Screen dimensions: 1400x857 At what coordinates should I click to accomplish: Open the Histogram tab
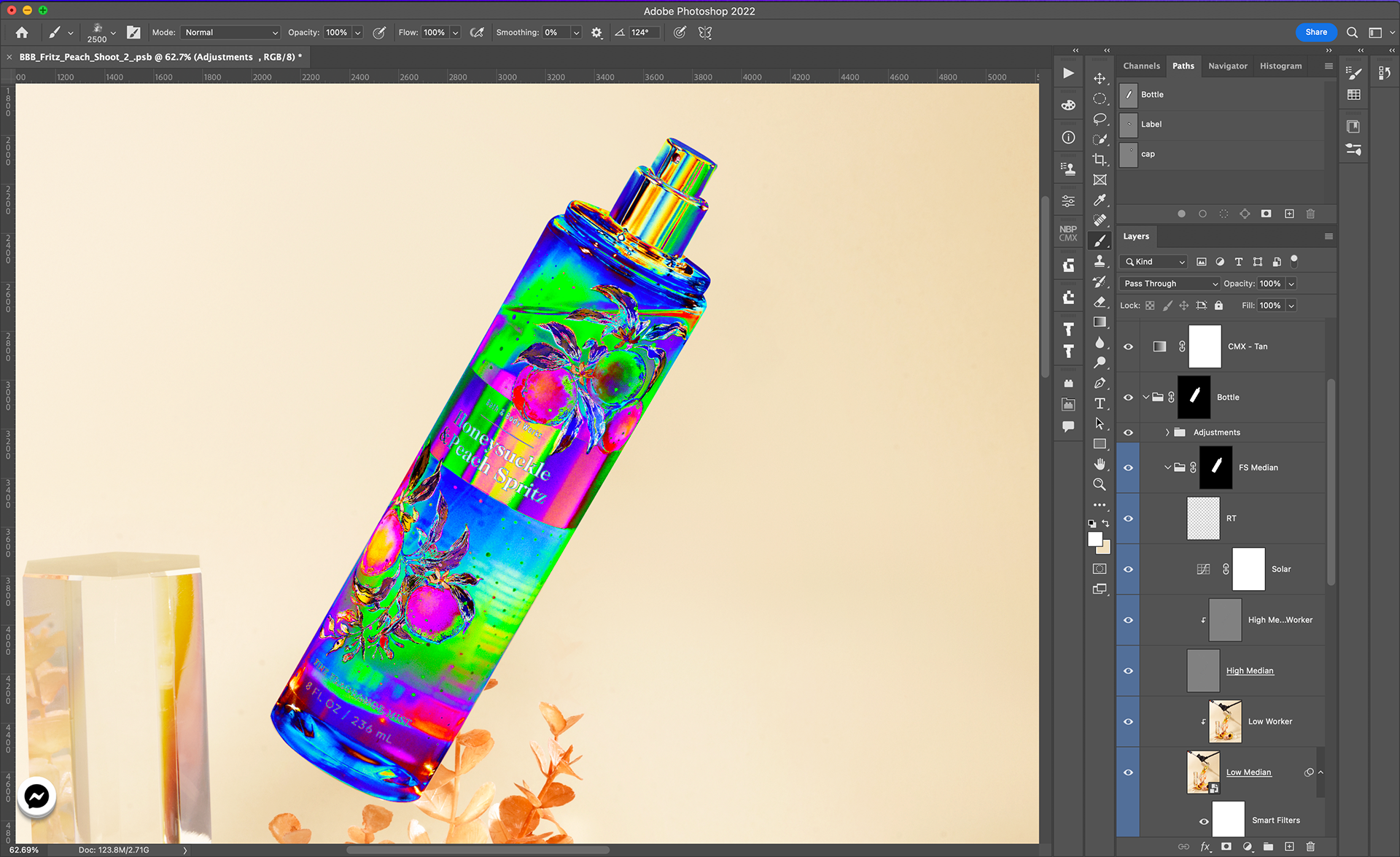[x=1280, y=66]
